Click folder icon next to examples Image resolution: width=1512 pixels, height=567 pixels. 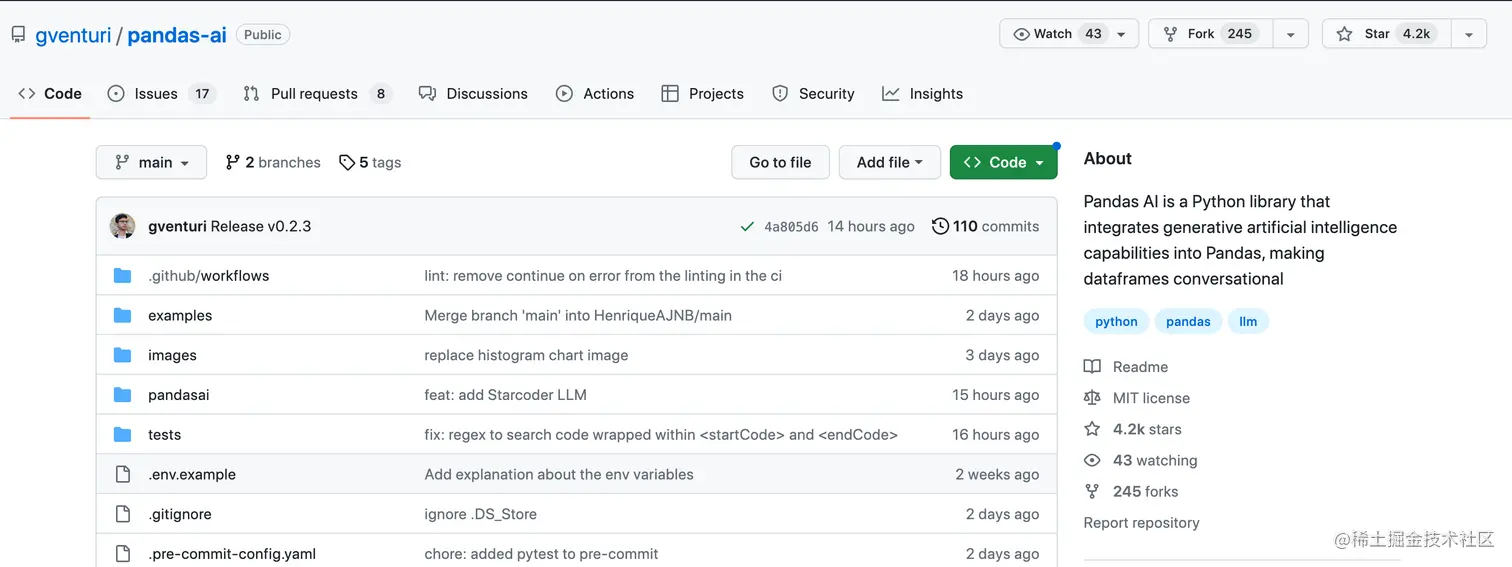[122, 316]
